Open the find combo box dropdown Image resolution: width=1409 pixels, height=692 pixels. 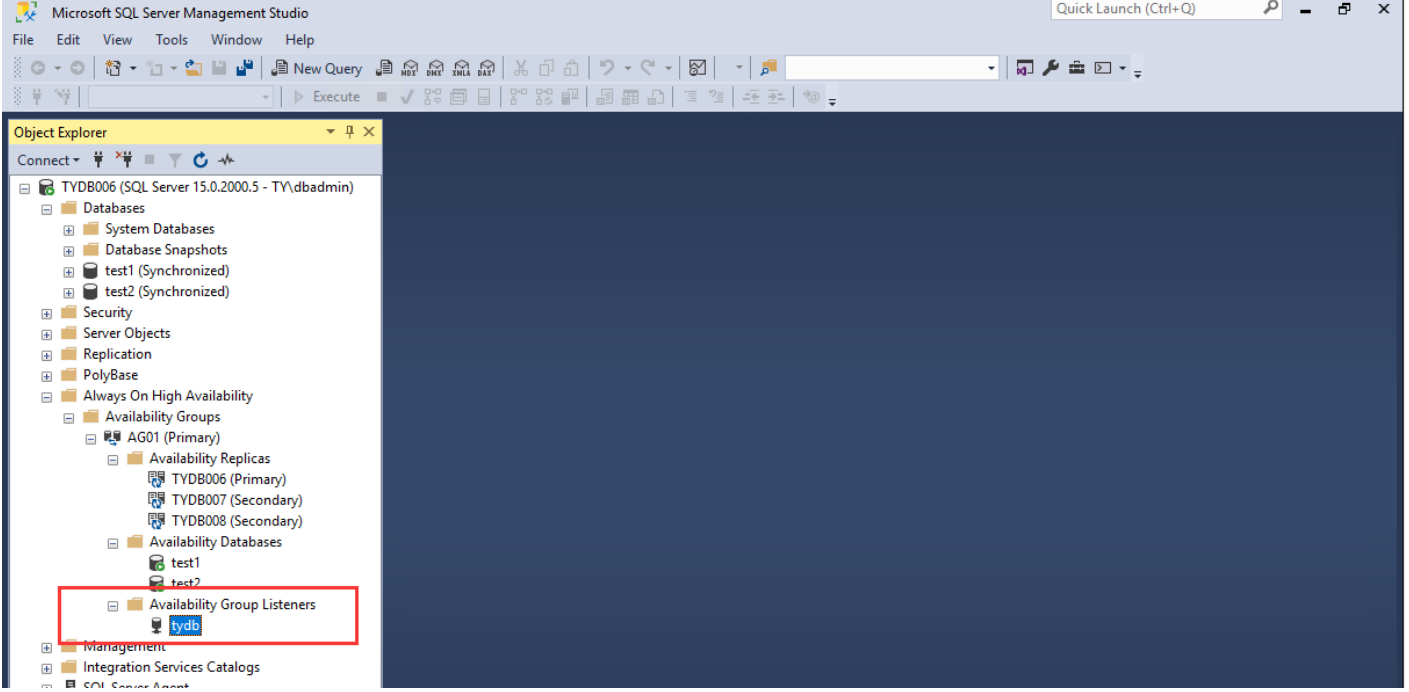pyautogui.click(x=992, y=68)
